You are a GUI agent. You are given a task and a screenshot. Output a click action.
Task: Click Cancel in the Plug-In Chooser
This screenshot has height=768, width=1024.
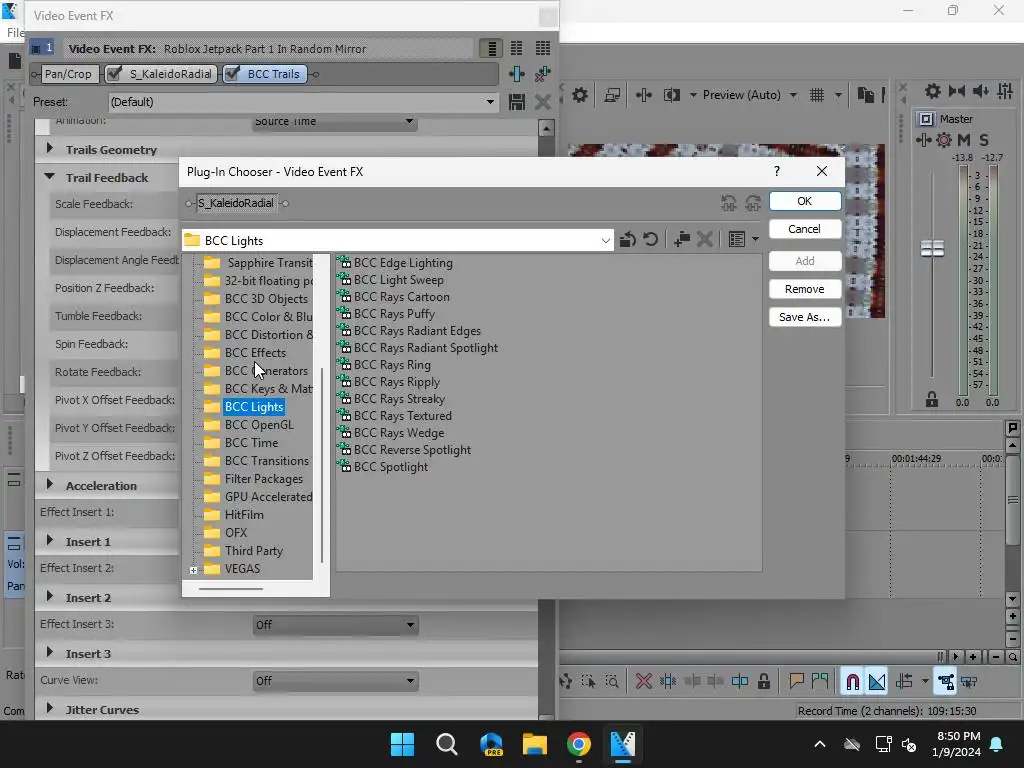805,229
